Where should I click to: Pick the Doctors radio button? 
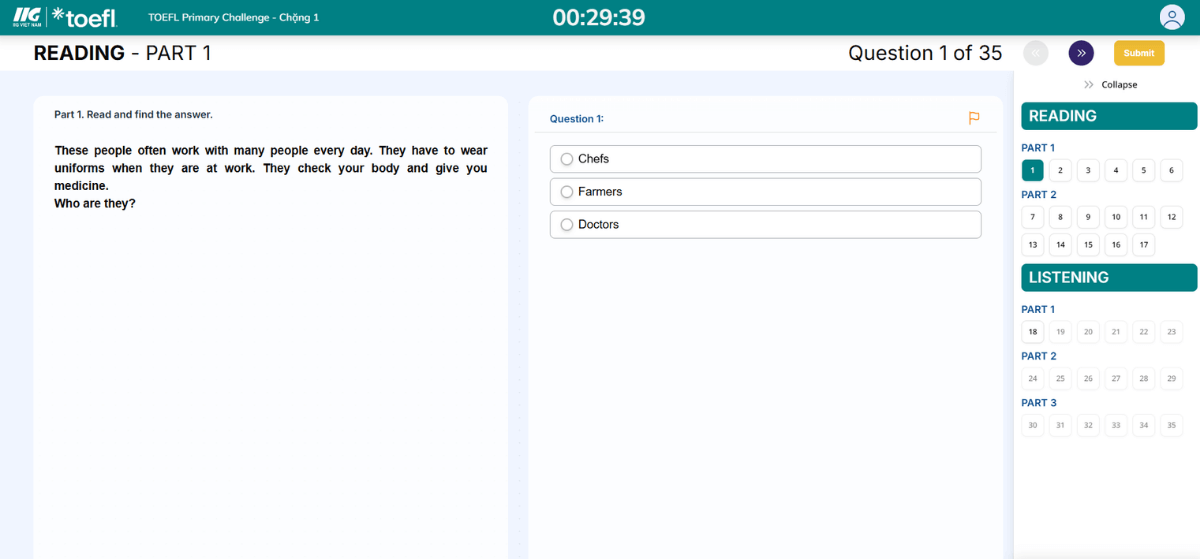(x=567, y=225)
